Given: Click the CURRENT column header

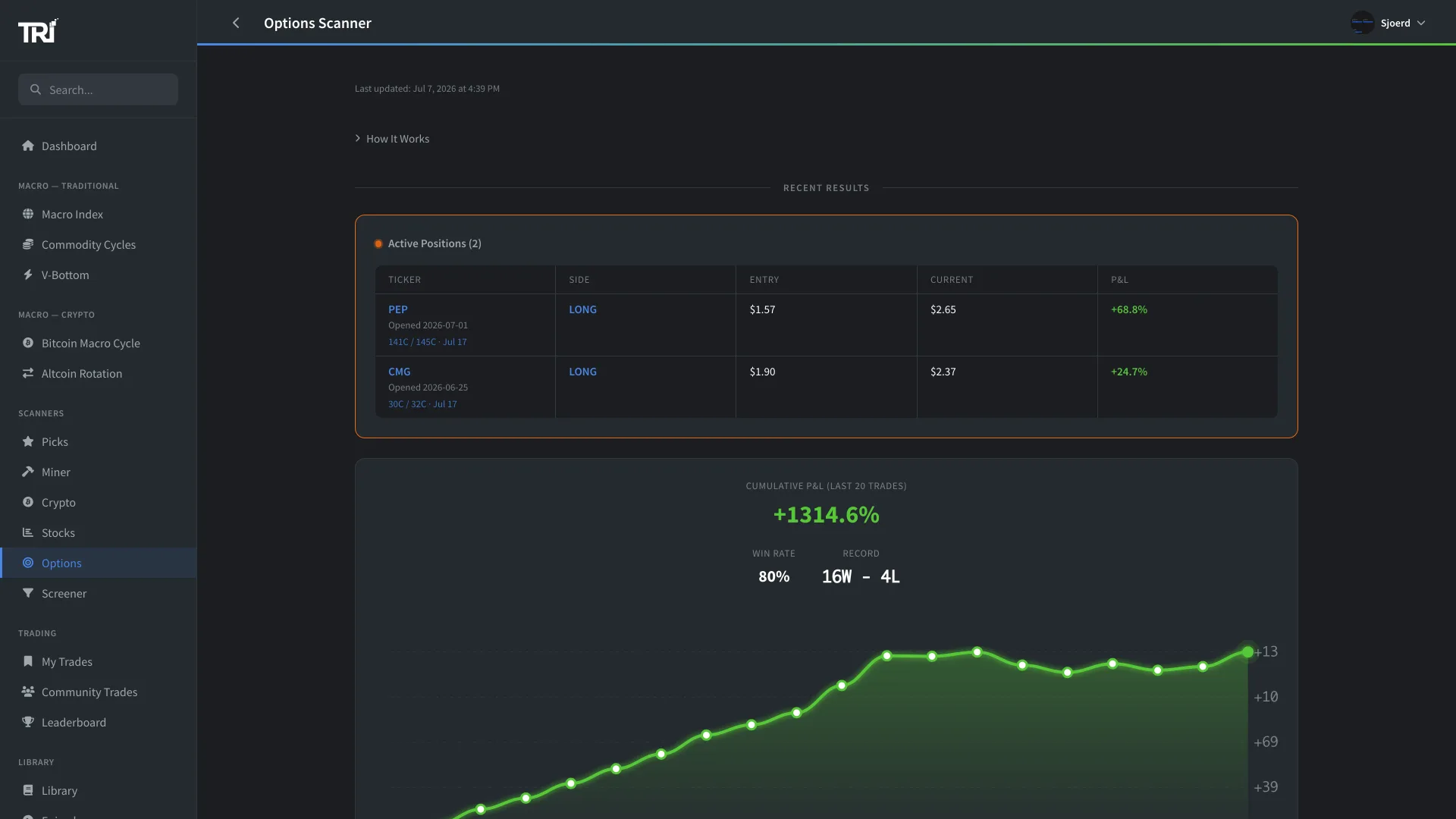Looking at the screenshot, I should [952, 280].
